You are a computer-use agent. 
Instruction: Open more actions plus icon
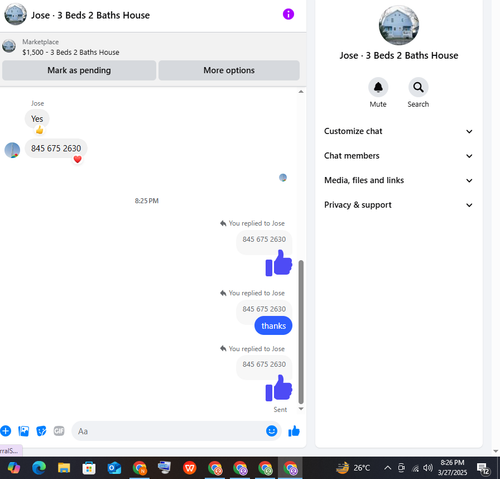point(6,431)
